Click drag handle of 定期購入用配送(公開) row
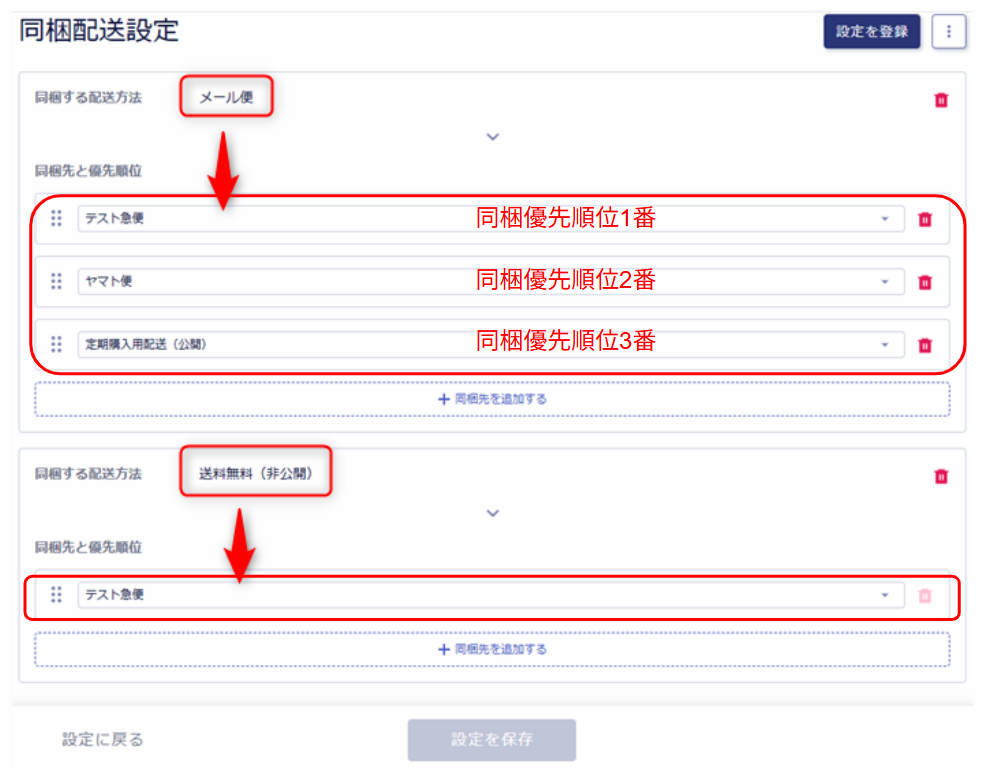The image size is (982, 771). (56, 344)
